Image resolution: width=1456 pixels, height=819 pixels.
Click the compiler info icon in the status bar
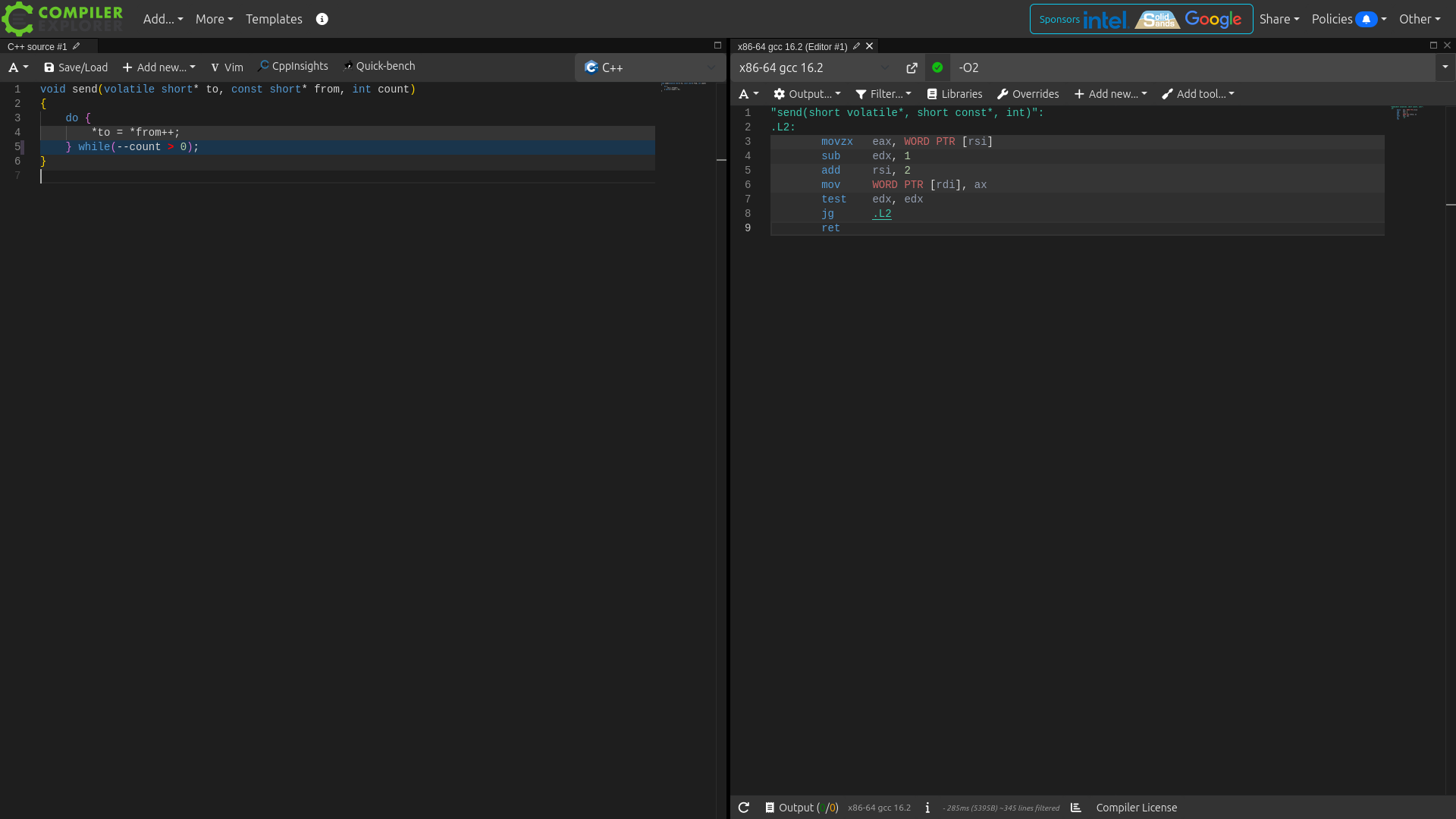(x=927, y=808)
